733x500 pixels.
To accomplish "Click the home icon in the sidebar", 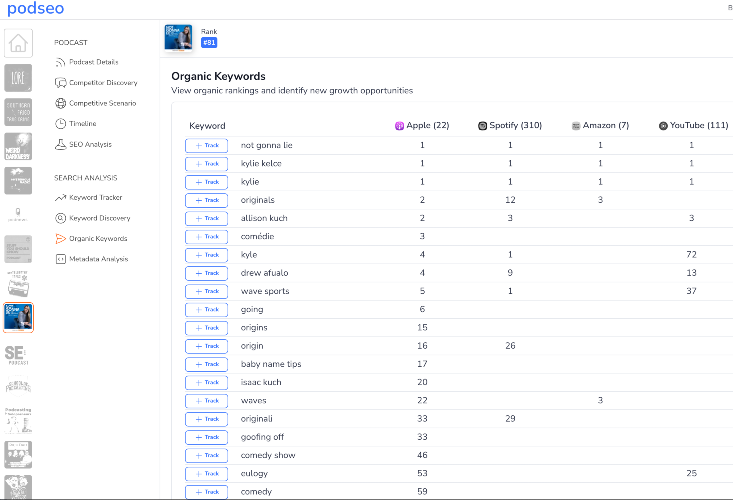I will pyautogui.click(x=18, y=43).
